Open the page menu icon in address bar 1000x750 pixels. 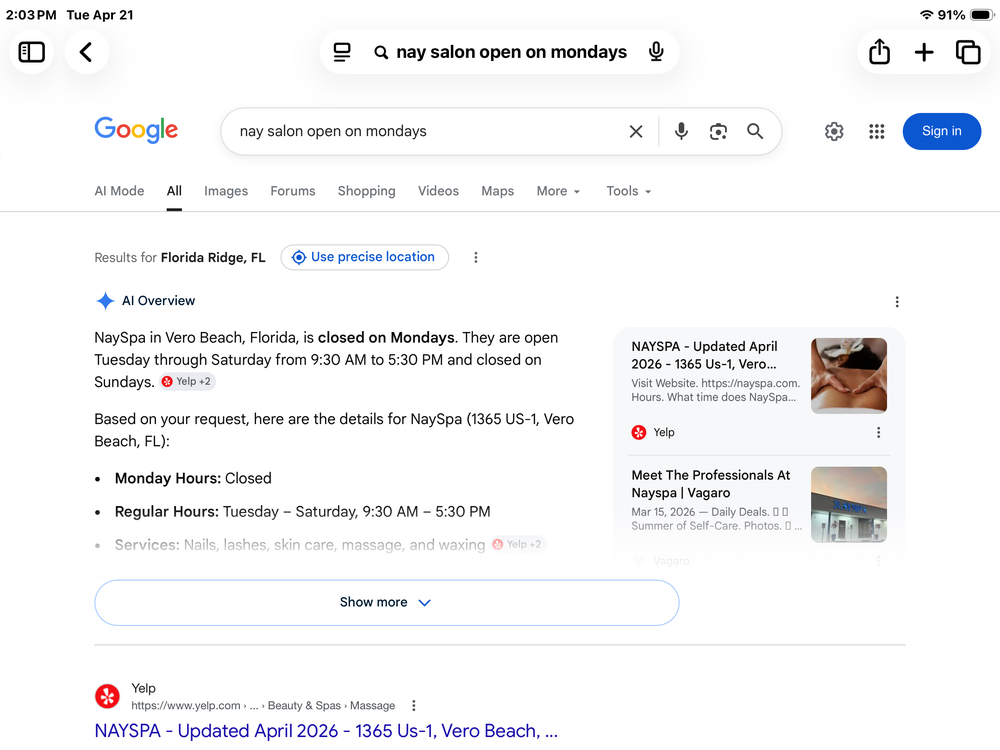click(x=342, y=52)
